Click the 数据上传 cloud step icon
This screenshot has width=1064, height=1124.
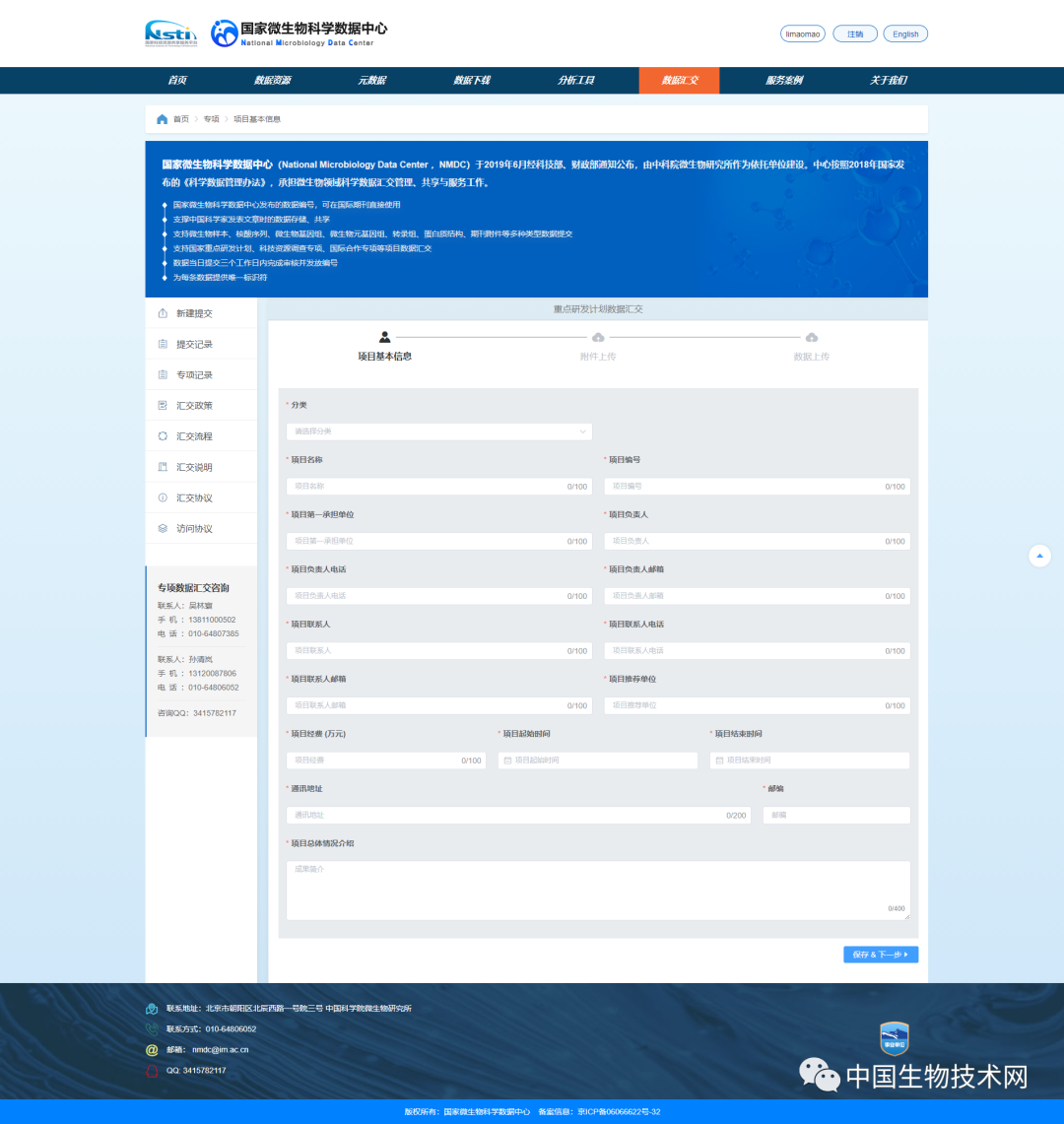pos(811,338)
